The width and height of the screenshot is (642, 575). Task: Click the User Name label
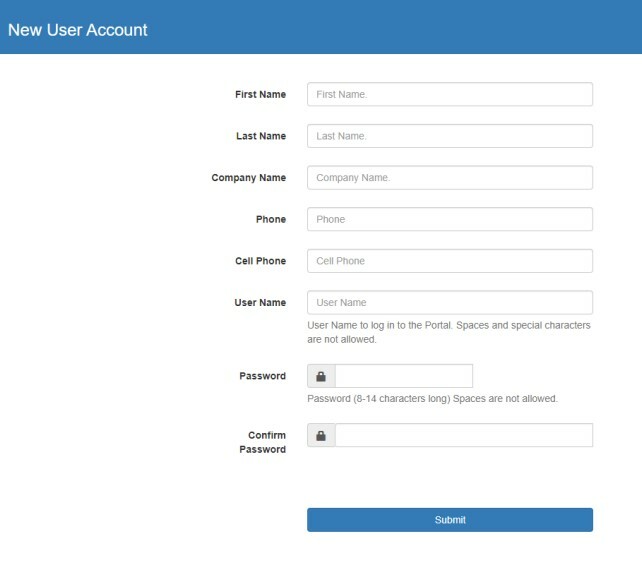(x=260, y=303)
